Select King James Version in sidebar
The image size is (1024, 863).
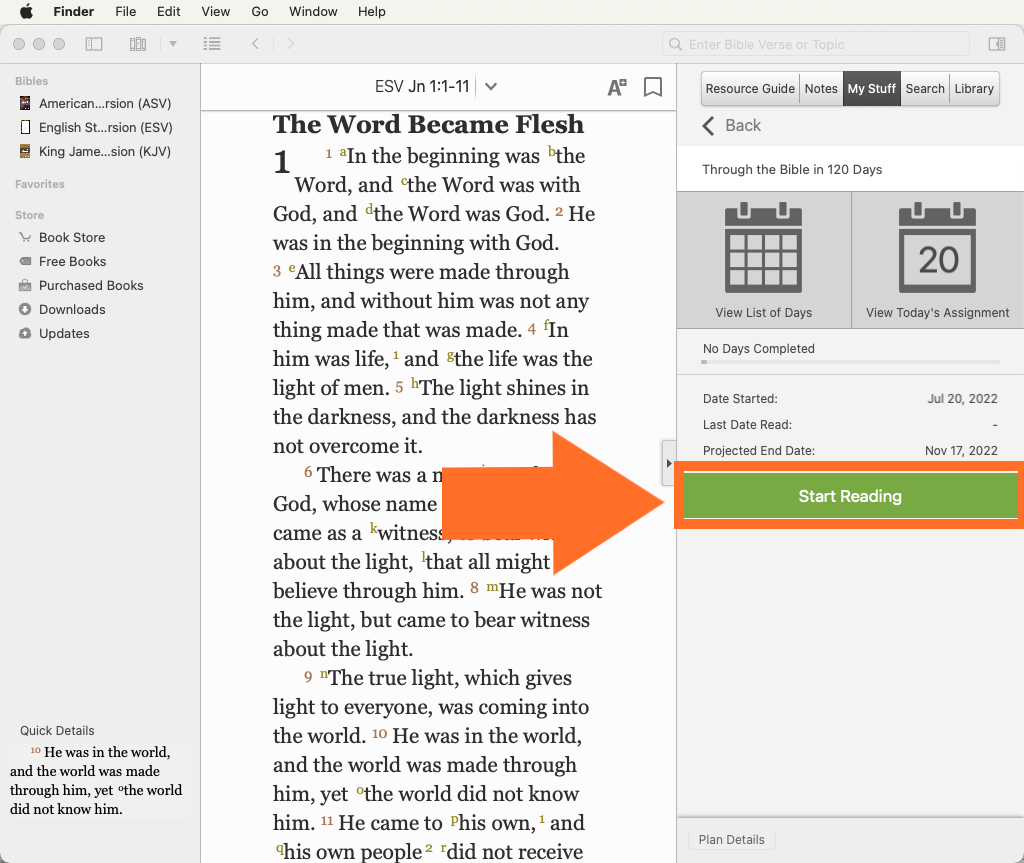(x=104, y=152)
